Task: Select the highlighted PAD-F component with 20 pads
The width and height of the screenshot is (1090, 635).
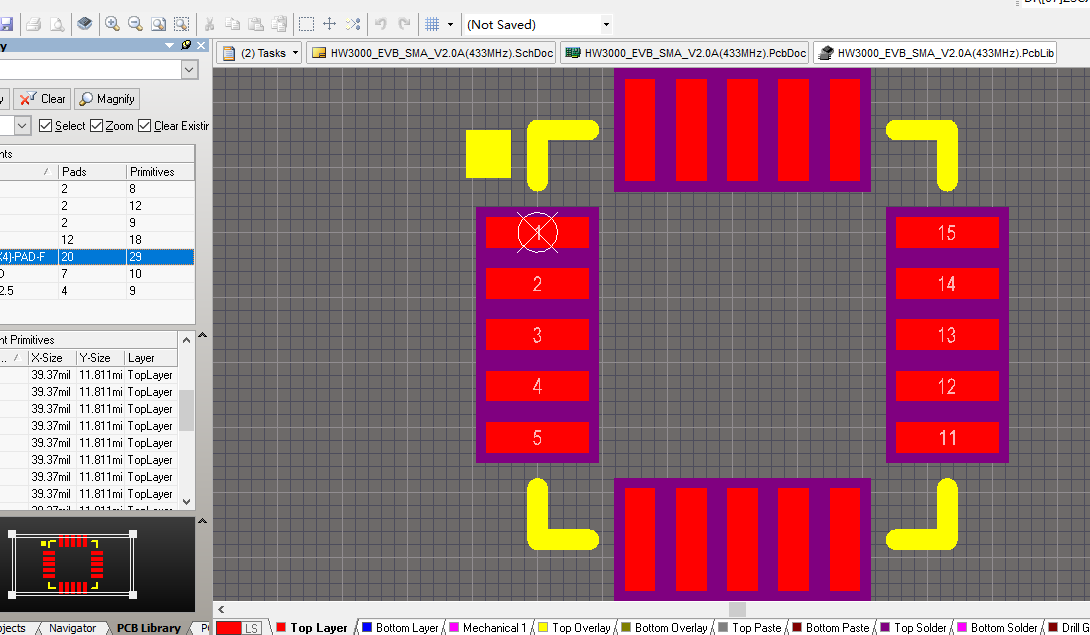Action: (97, 257)
